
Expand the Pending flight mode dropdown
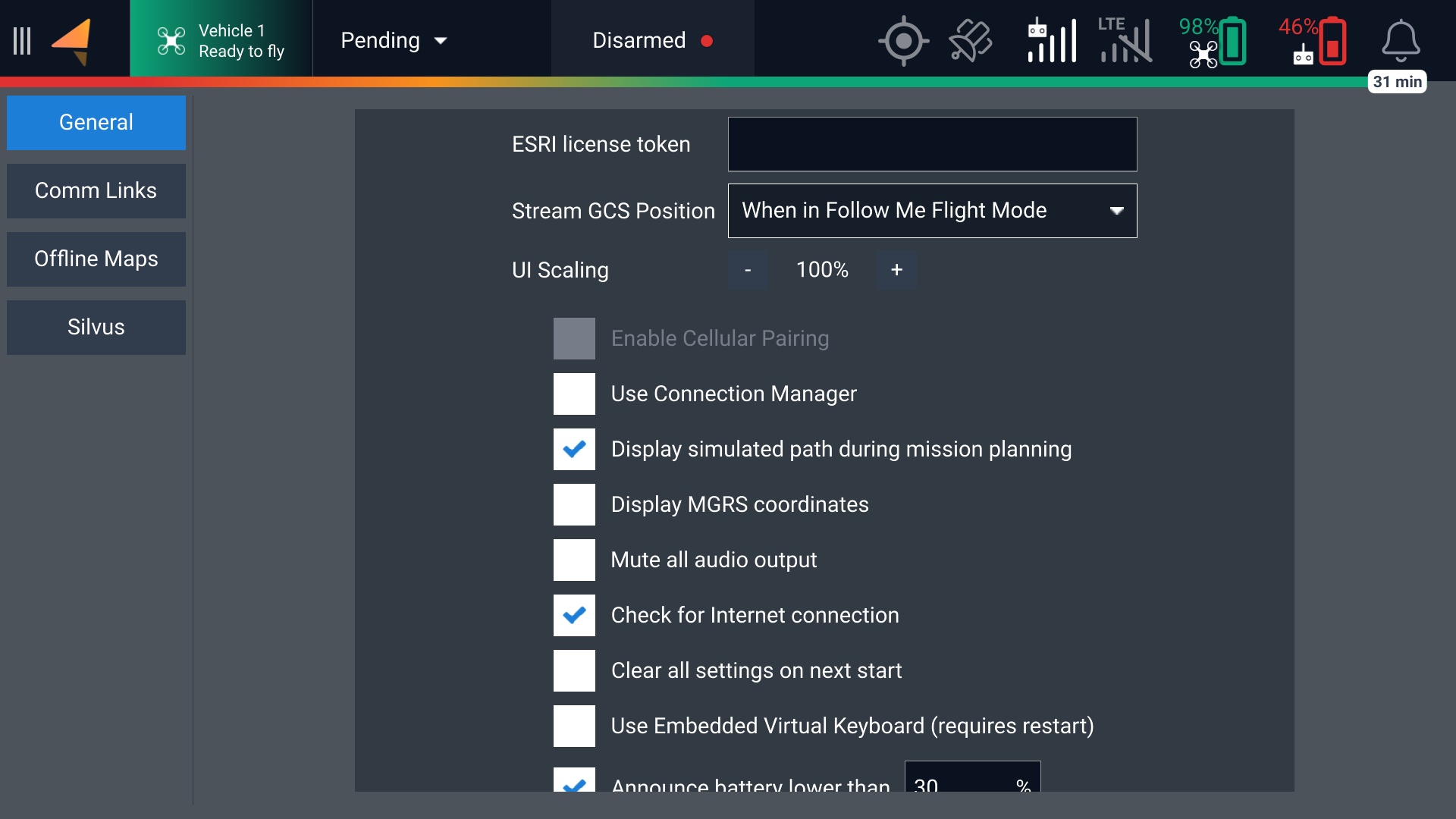[394, 41]
